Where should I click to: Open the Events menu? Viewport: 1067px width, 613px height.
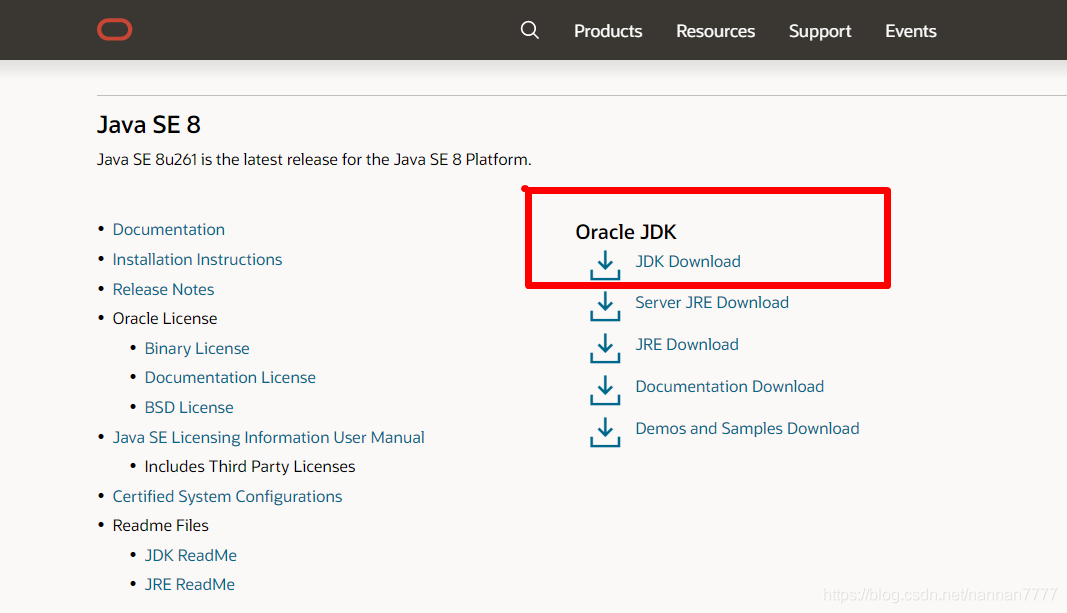pos(910,31)
